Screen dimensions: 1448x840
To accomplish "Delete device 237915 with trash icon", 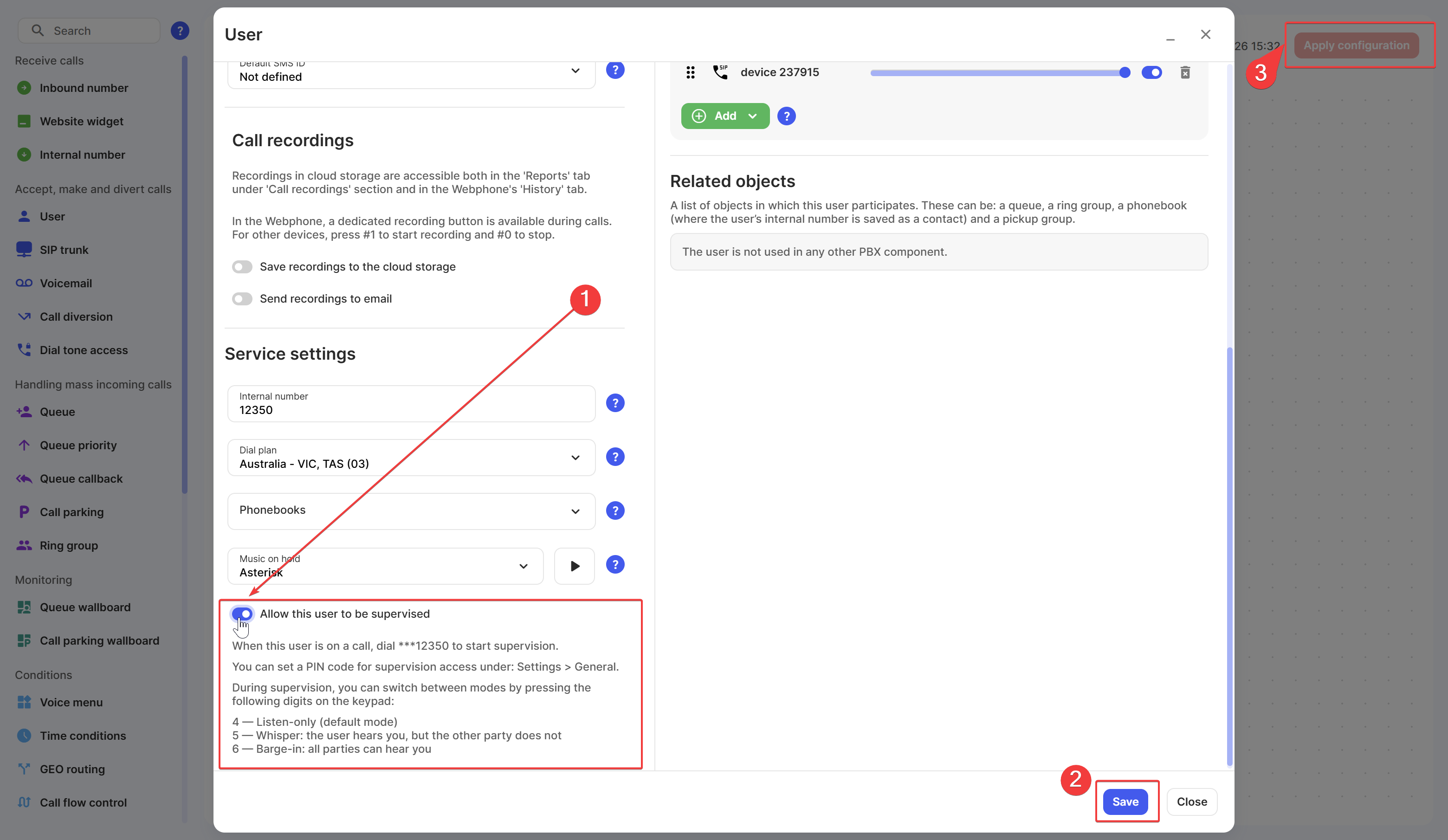I will pos(1185,72).
